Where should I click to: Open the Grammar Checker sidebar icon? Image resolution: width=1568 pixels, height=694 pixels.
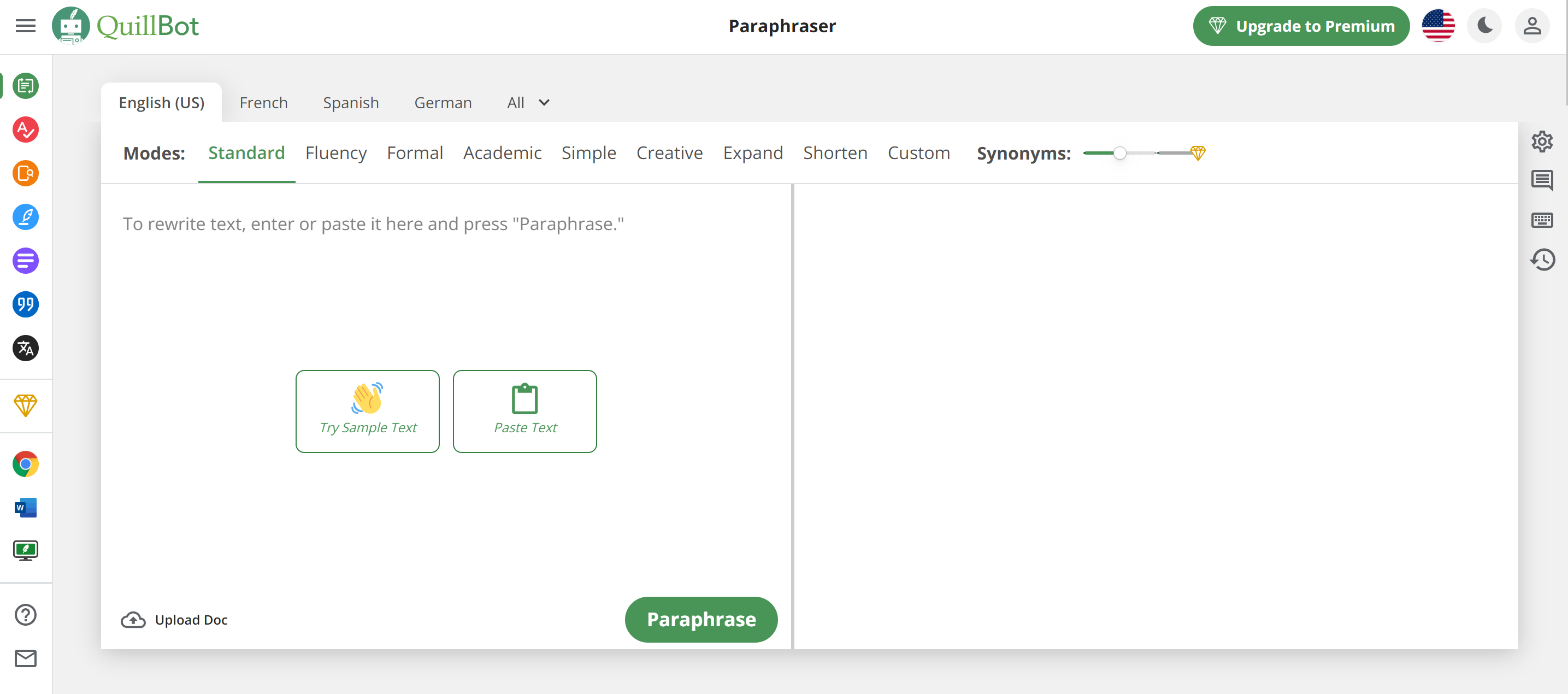pyautogui.click(x=26, y=130)
